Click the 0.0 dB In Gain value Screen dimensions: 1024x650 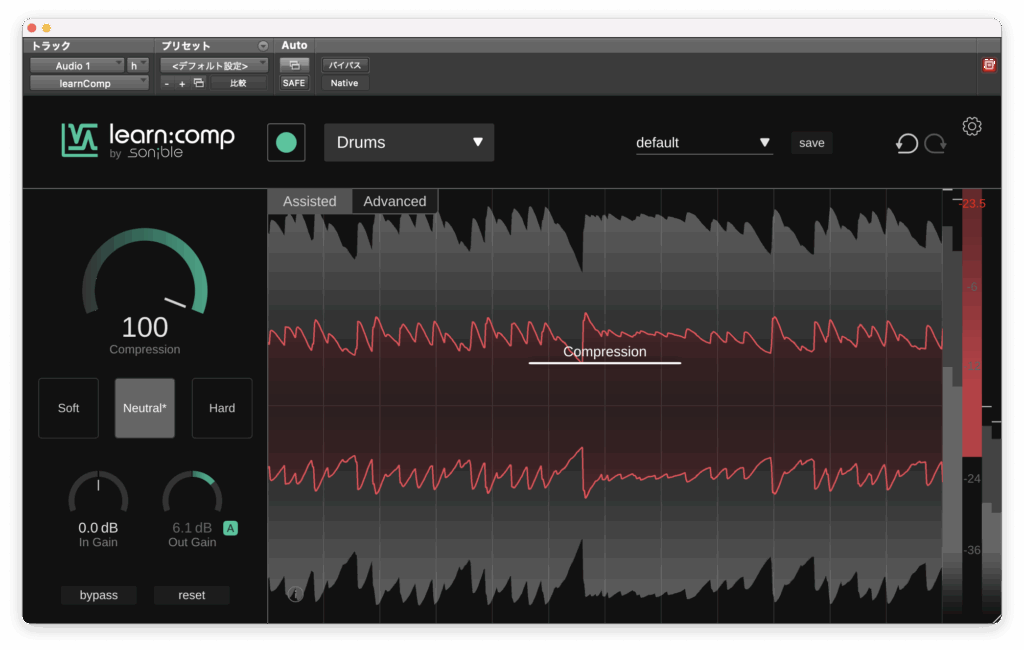tap(98, 528)
